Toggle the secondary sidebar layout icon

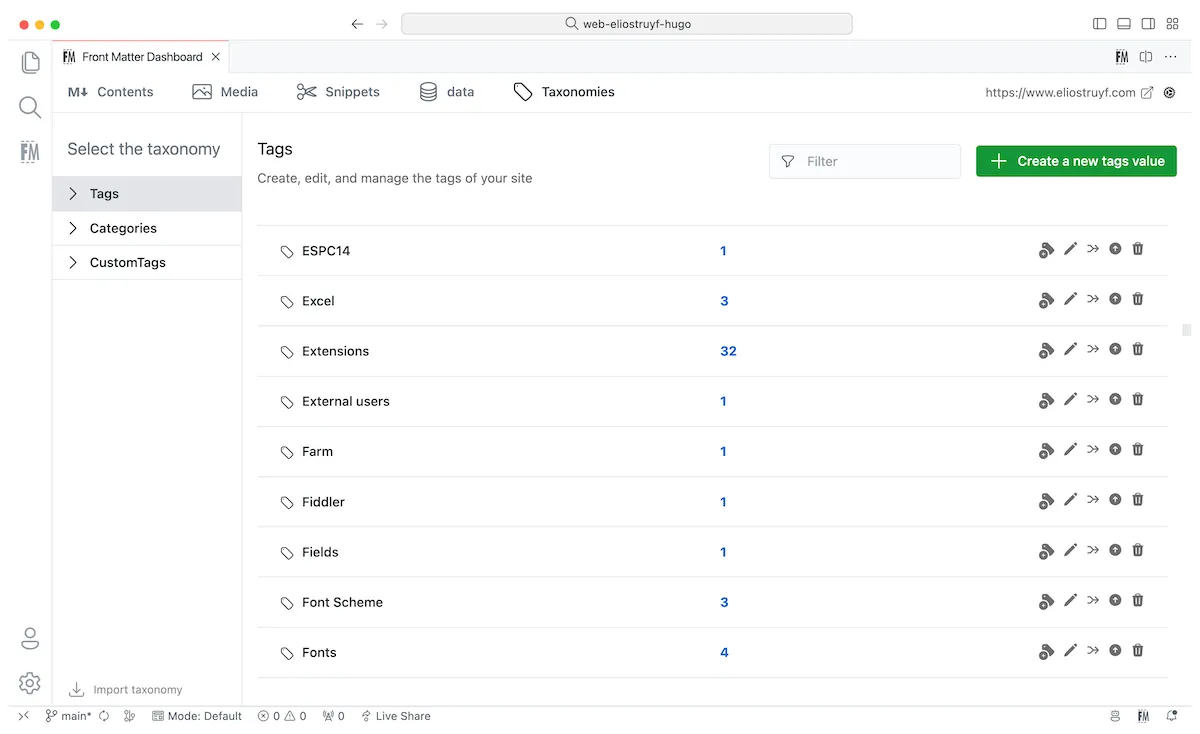(1148, 24)
